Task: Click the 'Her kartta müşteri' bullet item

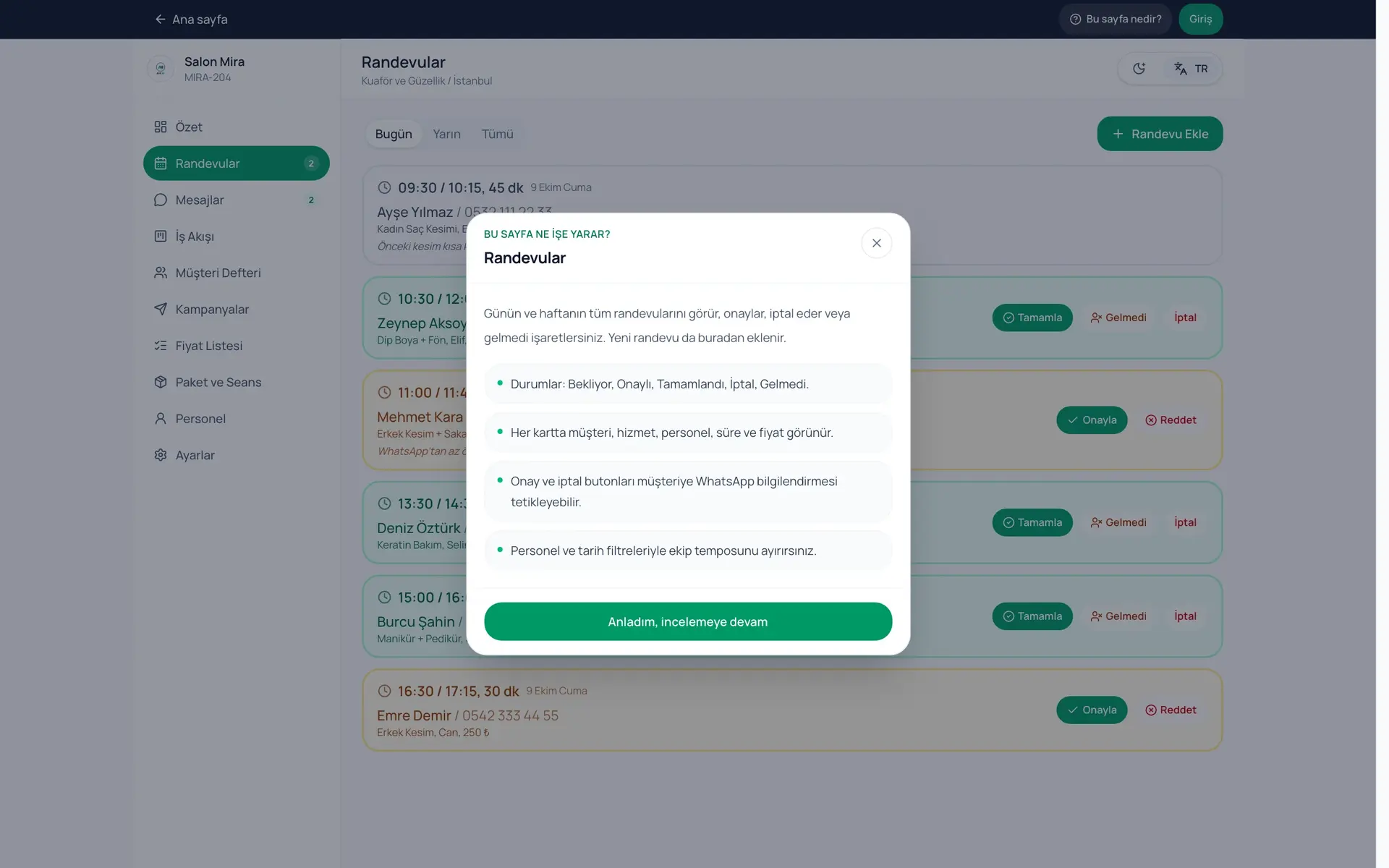Action: (687, 433)
